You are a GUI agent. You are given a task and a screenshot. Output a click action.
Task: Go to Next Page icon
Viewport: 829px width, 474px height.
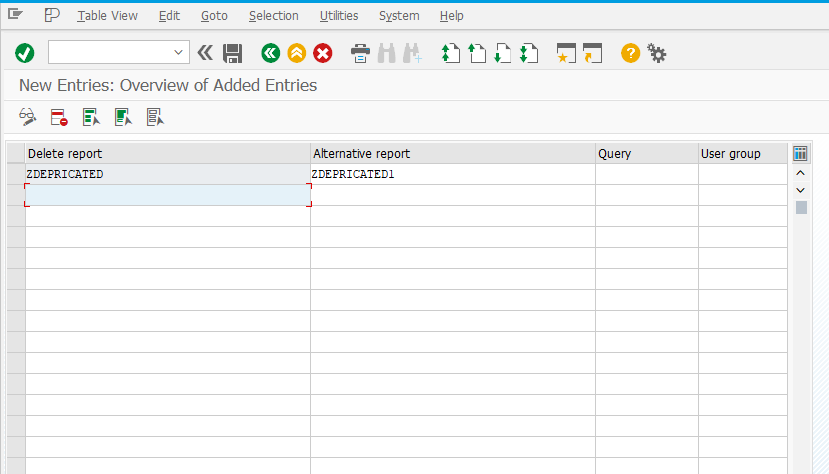point(502,53)
